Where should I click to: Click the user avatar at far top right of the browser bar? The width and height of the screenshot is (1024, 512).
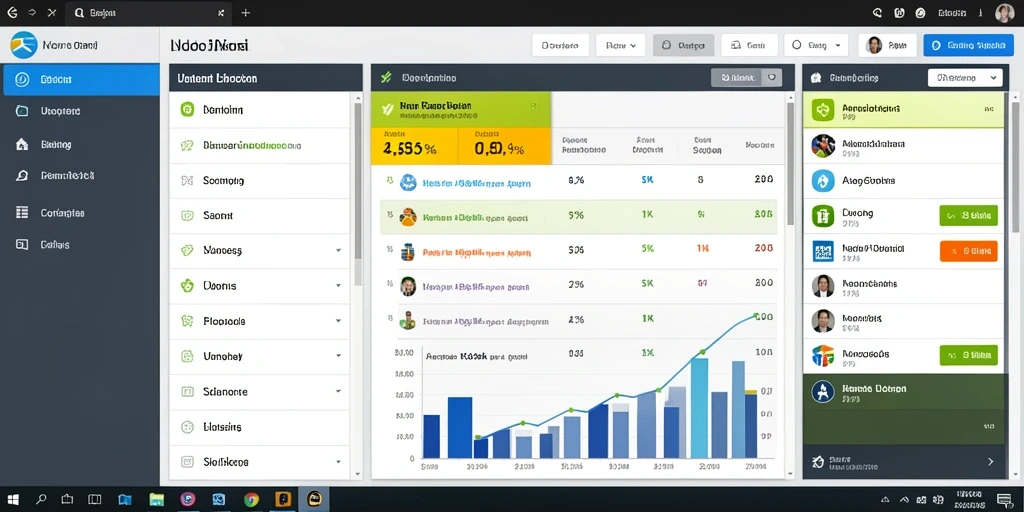click(1004, 12)
